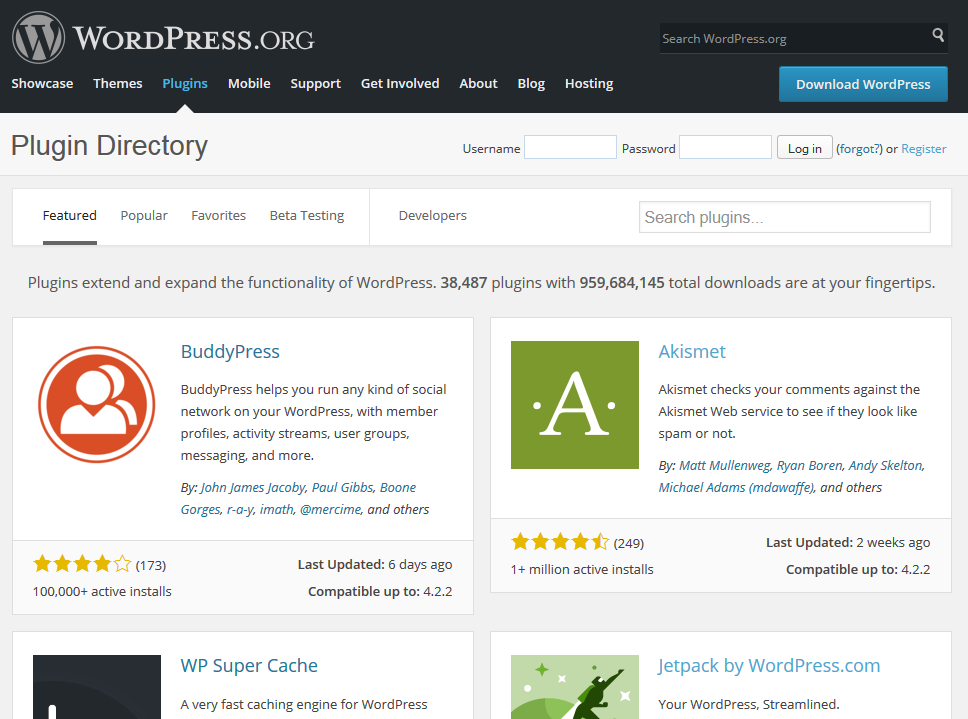
Task: Switch to the Beta Testing tab
Action: point(307,215)
